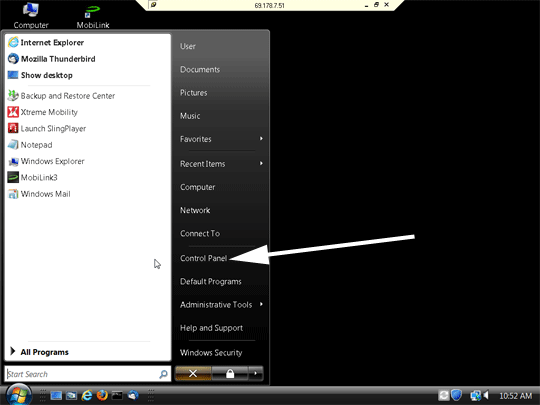Click the volume speaker tray icon
The image size is (540, 405).
point(486,395)
